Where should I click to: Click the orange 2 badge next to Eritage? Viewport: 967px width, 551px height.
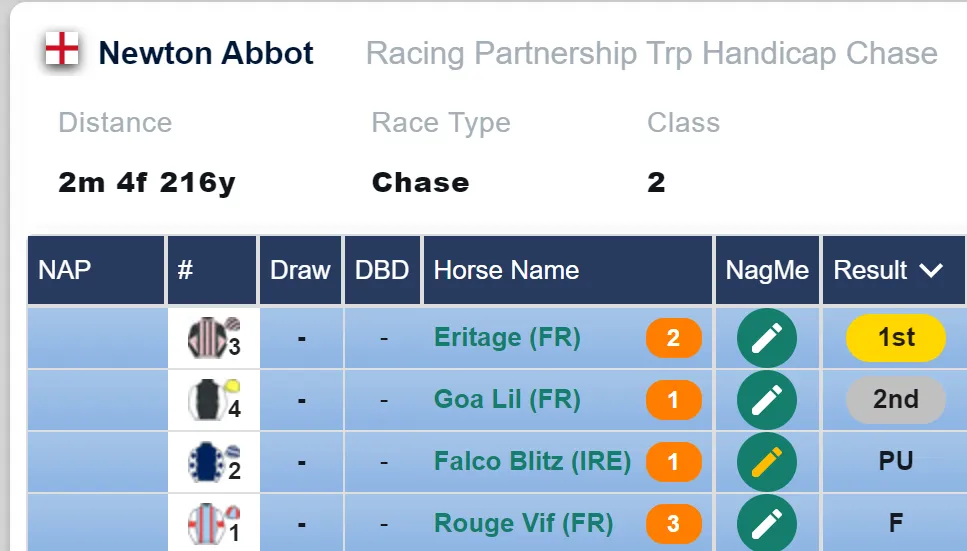point(673,338)
